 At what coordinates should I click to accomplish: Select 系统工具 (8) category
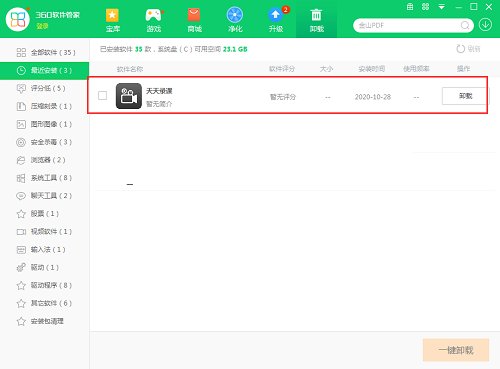tap(45, 178)
